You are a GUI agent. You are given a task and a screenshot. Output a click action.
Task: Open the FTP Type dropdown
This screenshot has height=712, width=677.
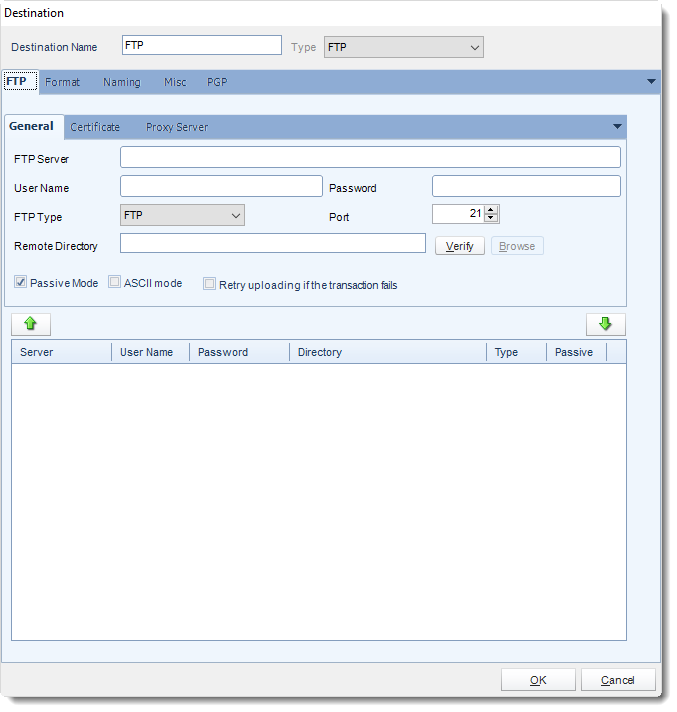coord(182,215)
